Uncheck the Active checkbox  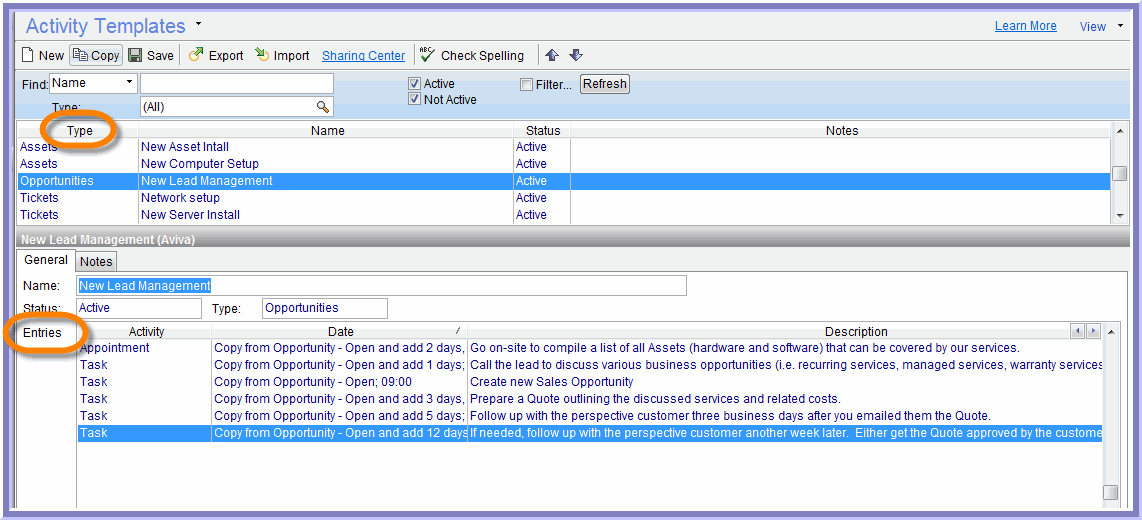415,84
